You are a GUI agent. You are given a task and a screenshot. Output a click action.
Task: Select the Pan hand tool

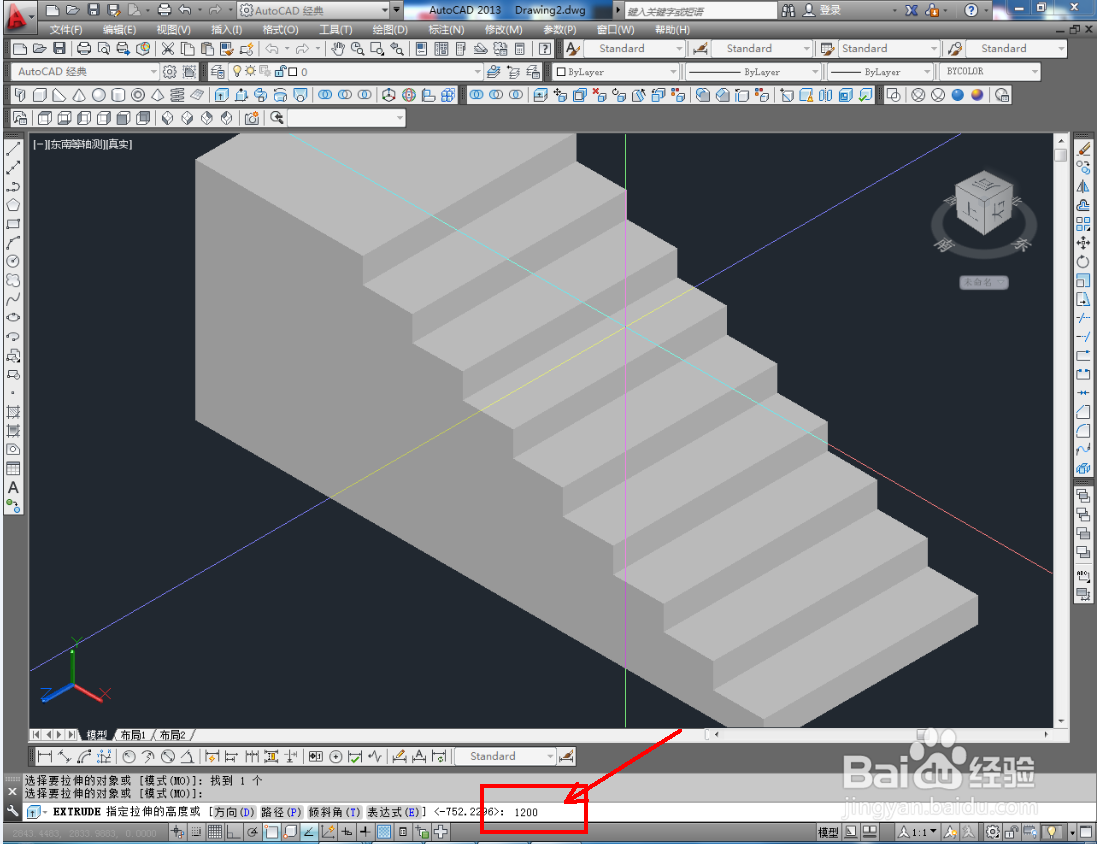tap(338, 48)
